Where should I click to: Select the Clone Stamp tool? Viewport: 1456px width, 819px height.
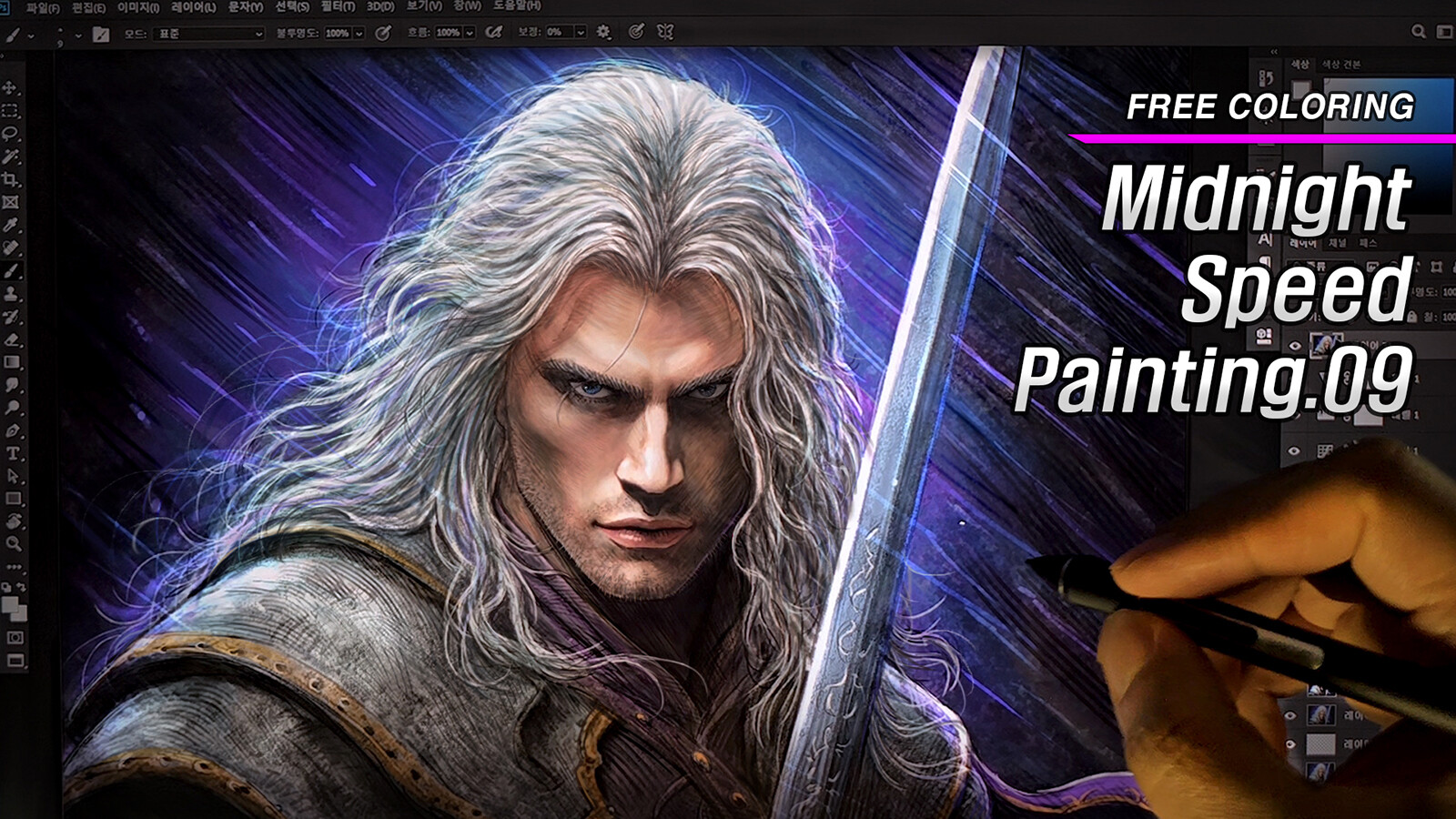point(12,294)
